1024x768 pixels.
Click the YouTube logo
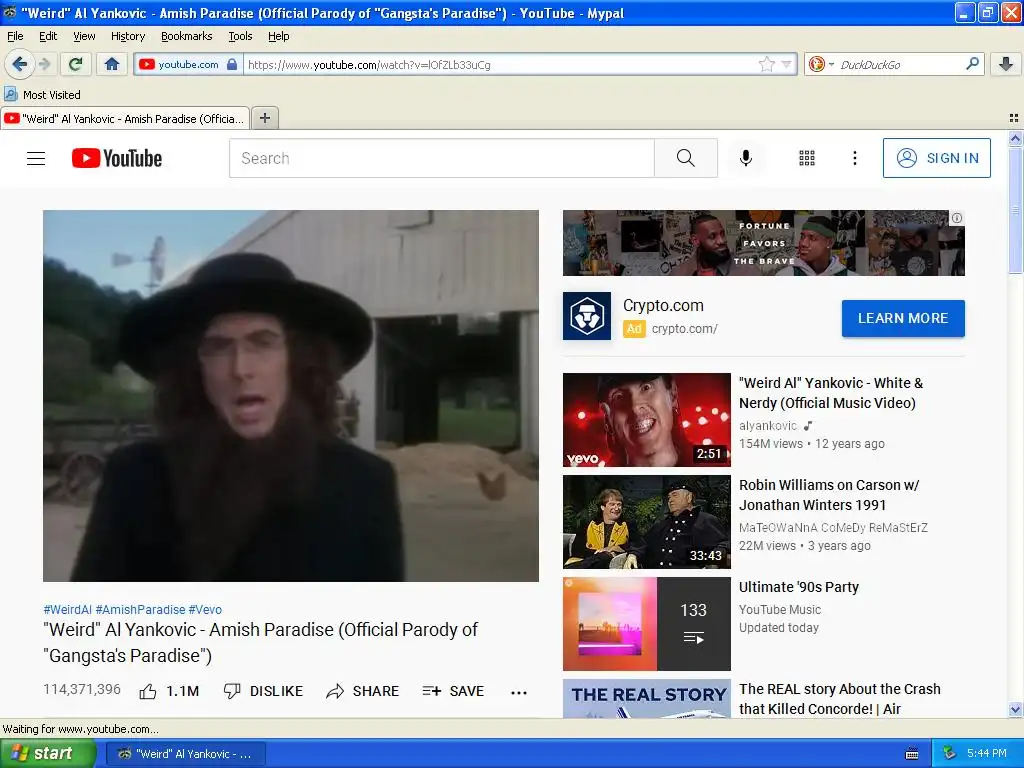(x=117, y=158)
